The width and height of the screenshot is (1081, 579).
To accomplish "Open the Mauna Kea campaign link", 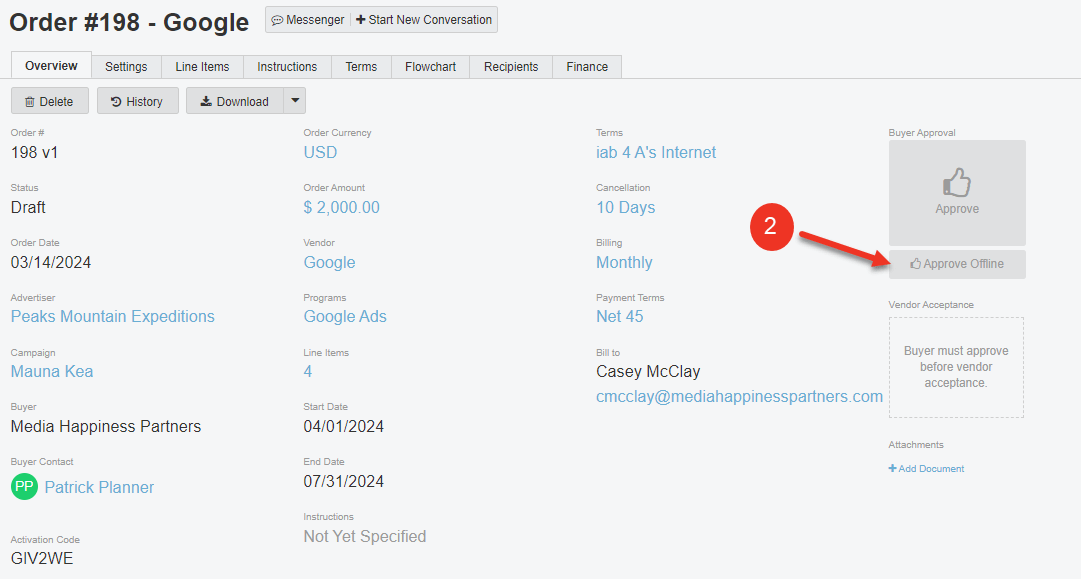I will (51, 371).
